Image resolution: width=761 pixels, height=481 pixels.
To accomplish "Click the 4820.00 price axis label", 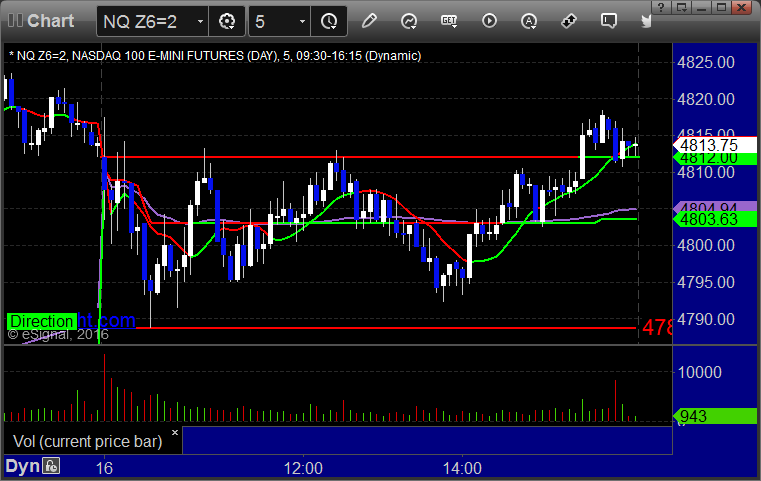I will (x=706, y=99).
